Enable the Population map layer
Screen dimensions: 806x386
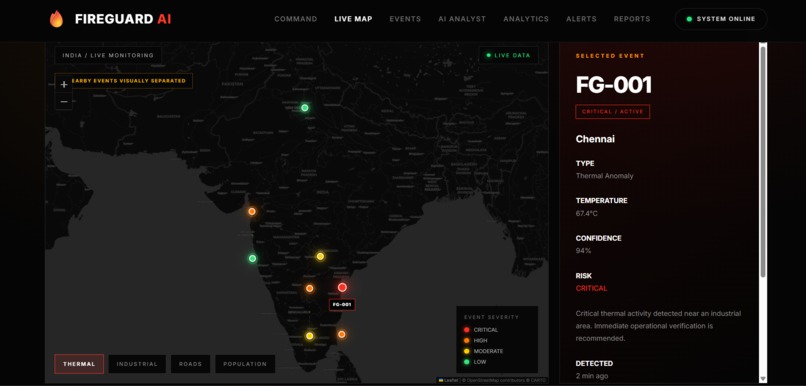coord(245,364)
